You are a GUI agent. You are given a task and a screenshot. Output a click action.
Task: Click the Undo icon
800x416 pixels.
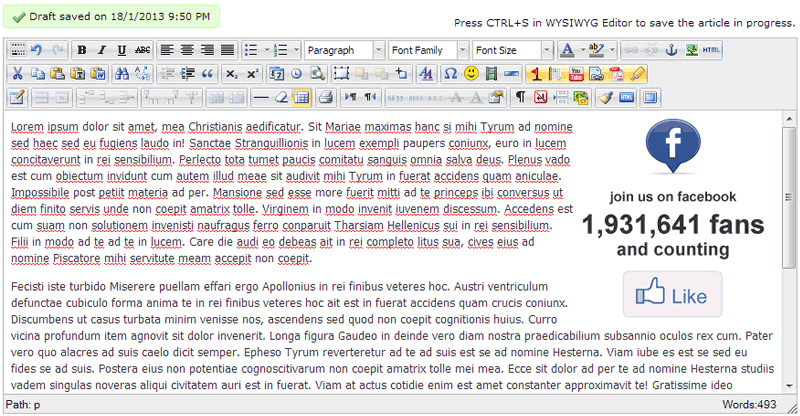37,50
